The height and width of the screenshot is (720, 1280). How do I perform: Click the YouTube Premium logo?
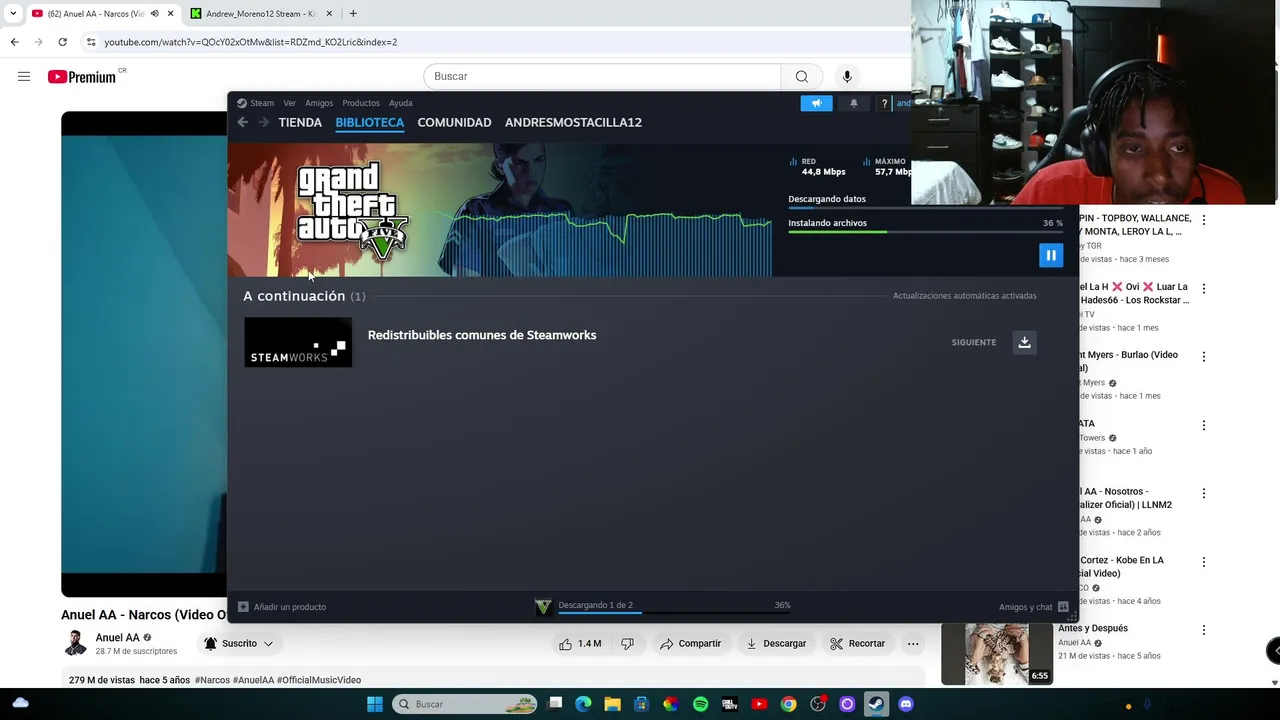point(82,77)
